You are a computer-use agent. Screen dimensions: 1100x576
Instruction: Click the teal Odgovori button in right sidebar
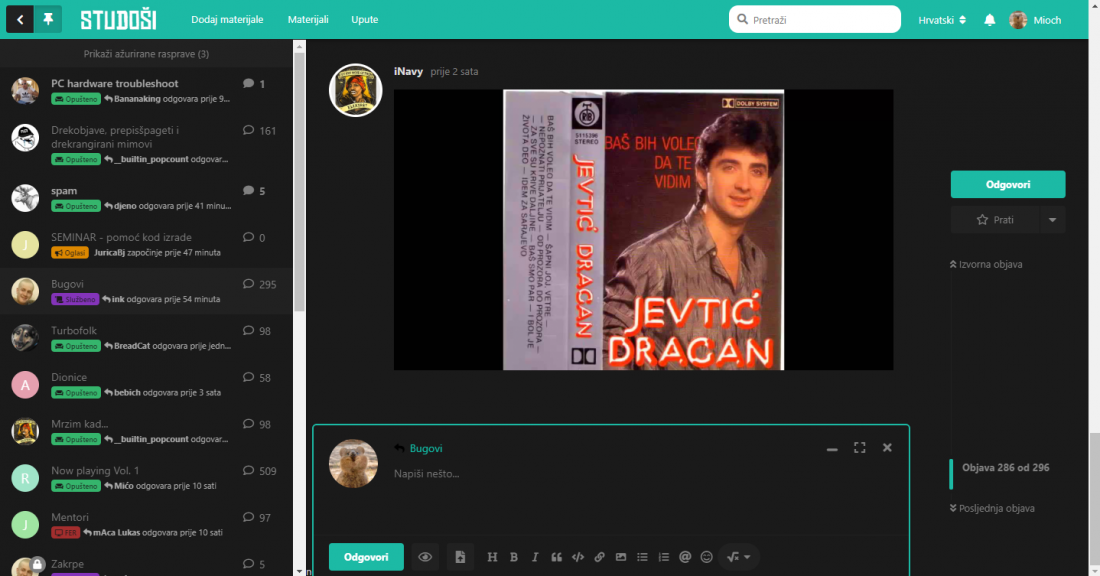[1008, 185]
